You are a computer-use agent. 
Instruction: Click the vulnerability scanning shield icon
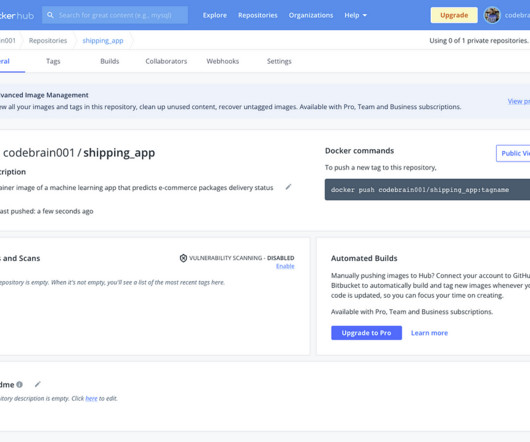(x=183, y=258)
